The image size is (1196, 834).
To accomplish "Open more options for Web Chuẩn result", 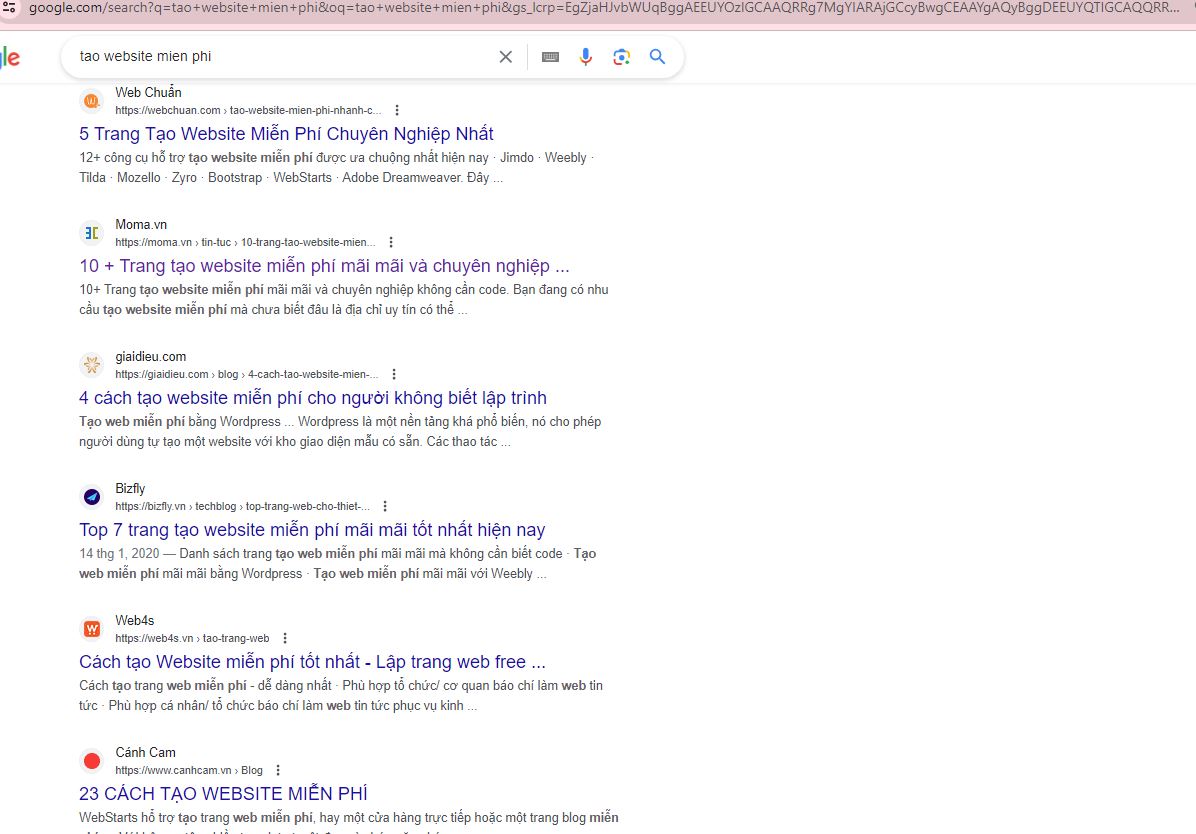I will click(x=397, y=110).
